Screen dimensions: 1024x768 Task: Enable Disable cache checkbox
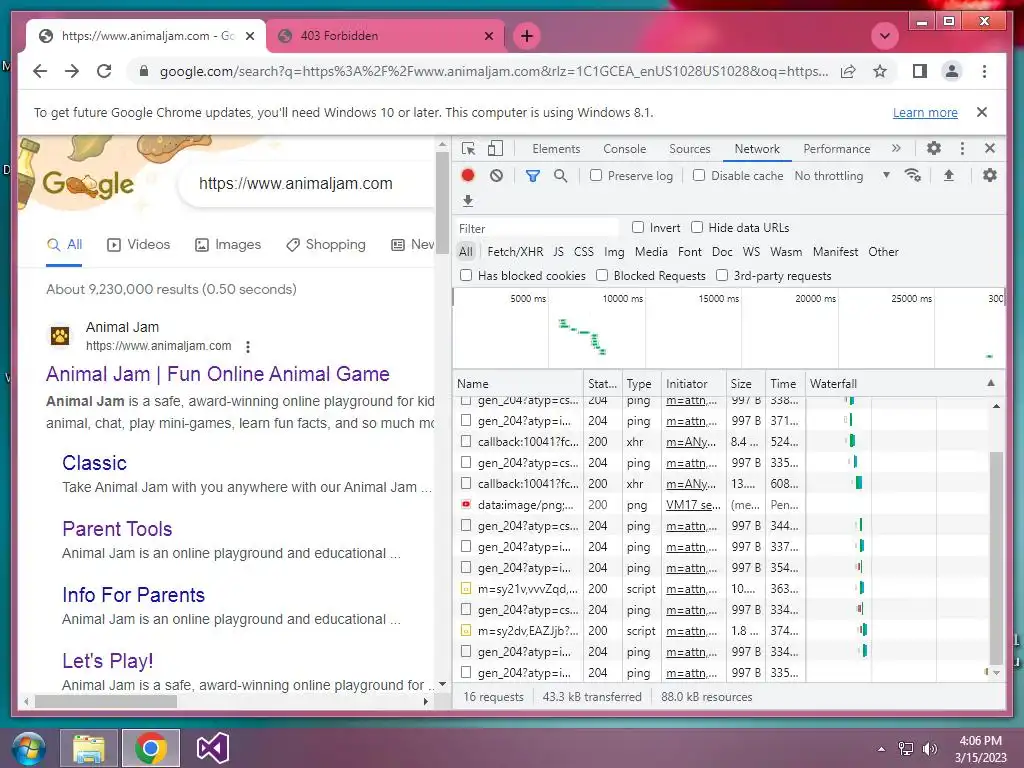click(x=699, y=175)
